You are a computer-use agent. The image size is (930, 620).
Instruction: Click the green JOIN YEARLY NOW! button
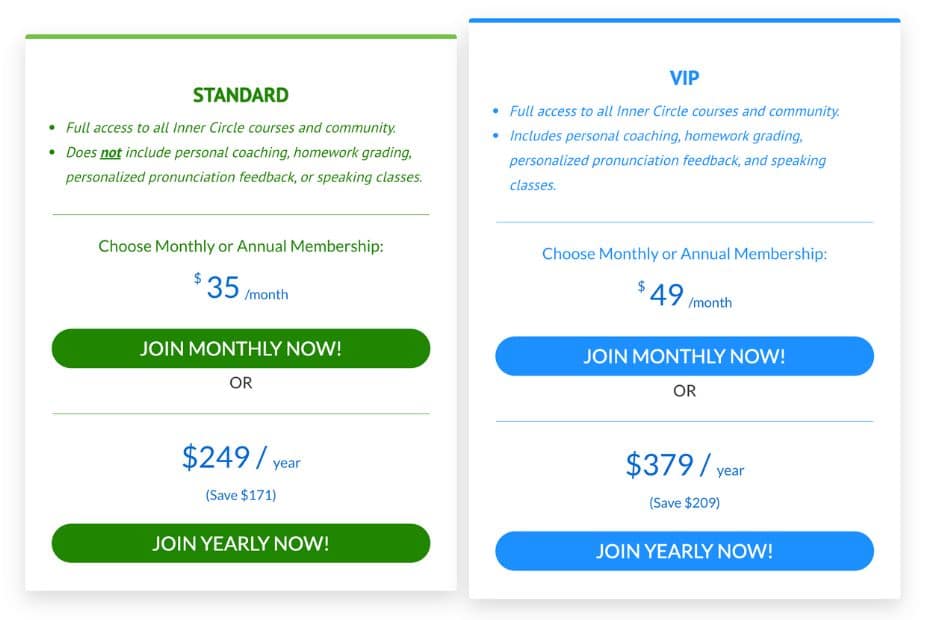coord(240,543)
